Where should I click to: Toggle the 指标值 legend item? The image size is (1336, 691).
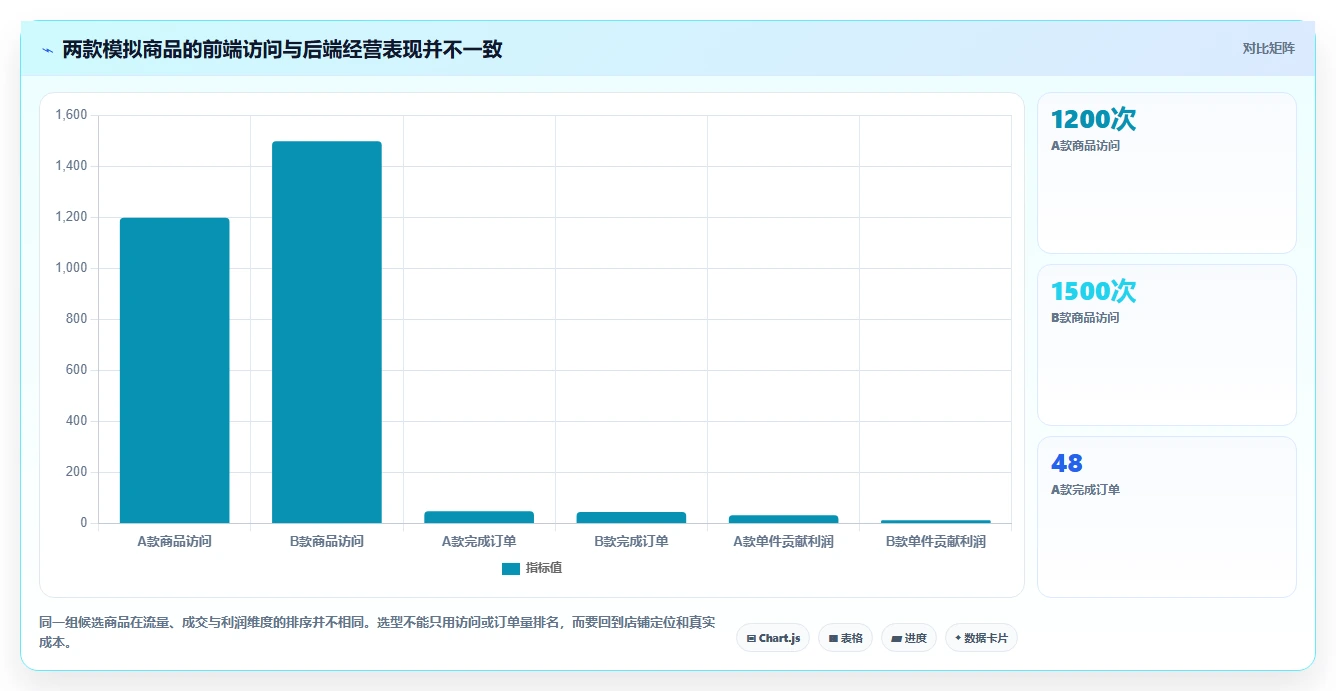click(x=532, y=568)
